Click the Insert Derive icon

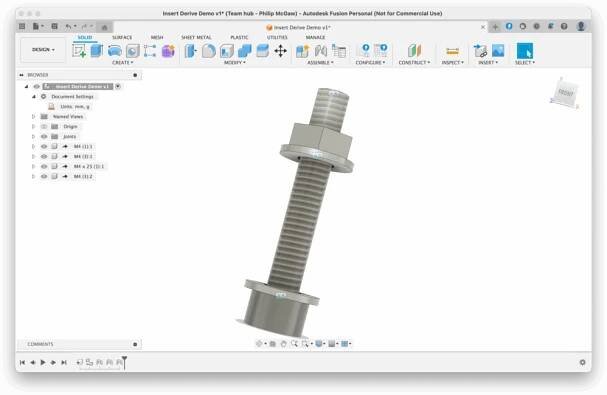click(480, 51)
